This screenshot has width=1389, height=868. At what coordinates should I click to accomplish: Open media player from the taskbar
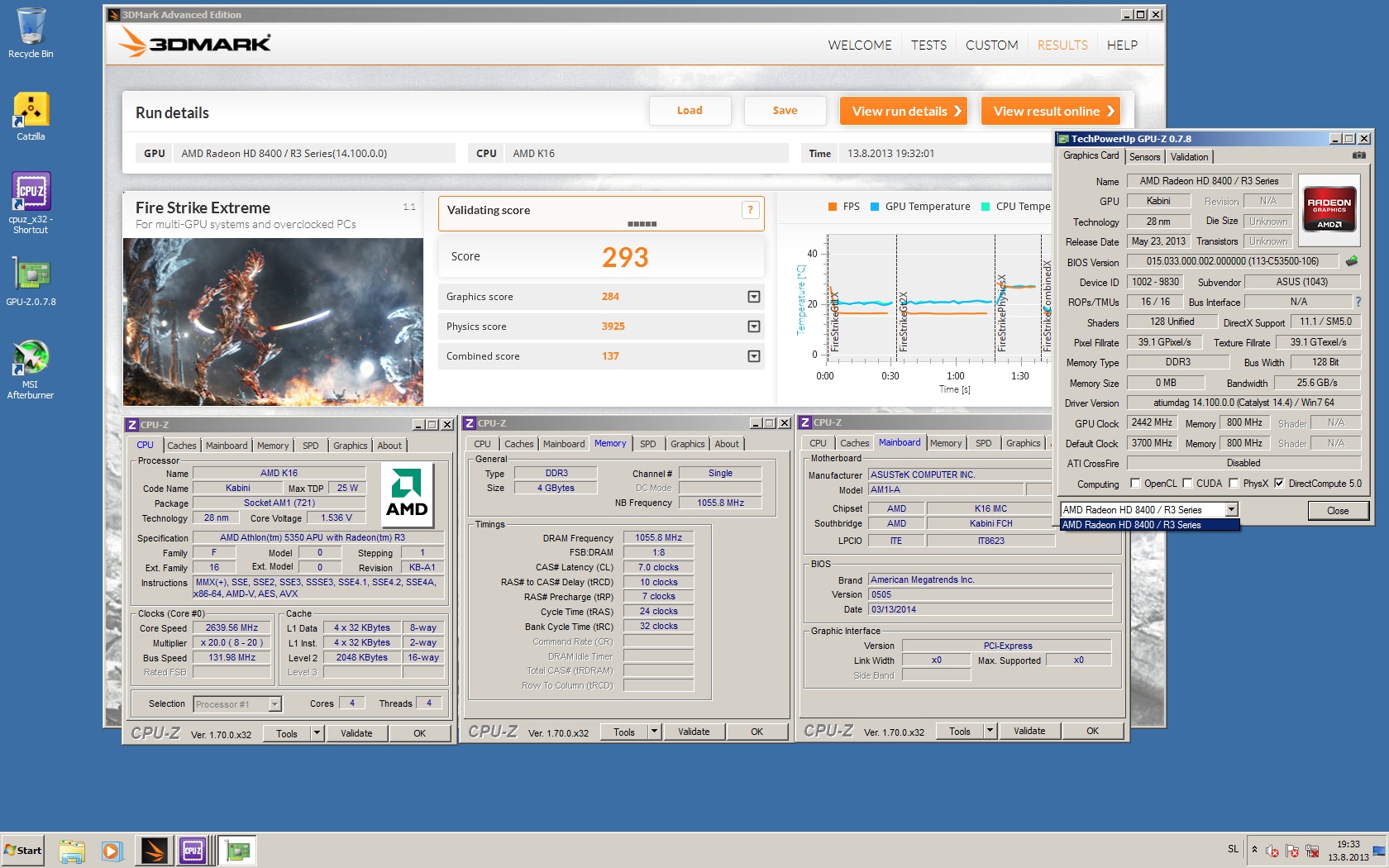pyautogui.click(x=112, y=851)
